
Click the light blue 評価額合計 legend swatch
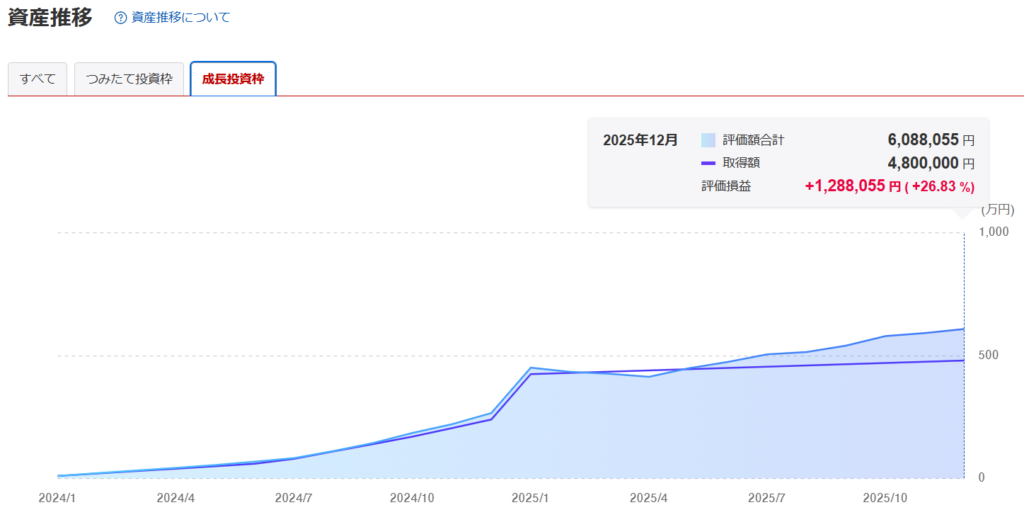pyautogui.click(x=709, y=141)
